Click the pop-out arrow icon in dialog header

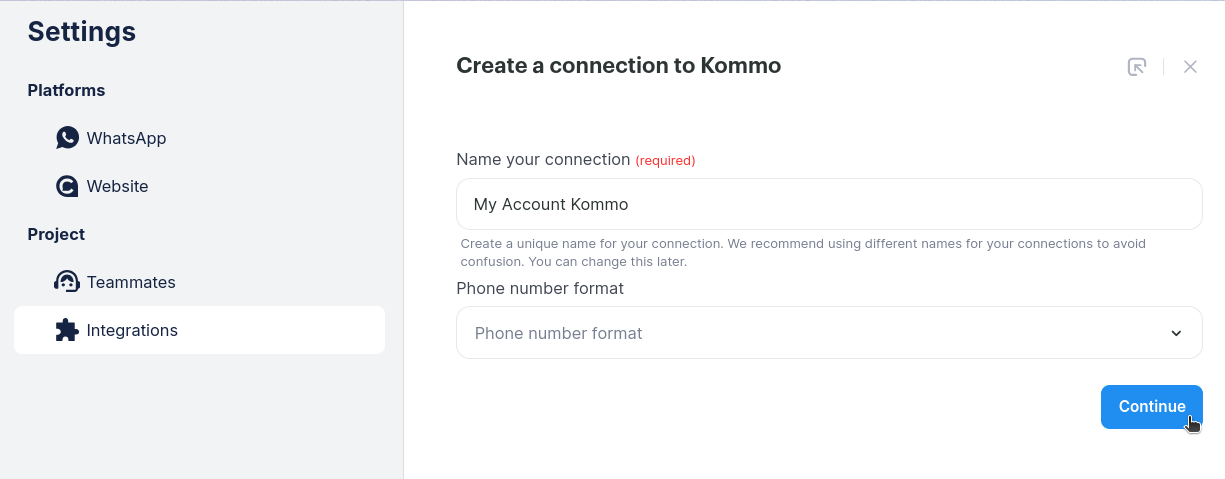pos(1137,67)
